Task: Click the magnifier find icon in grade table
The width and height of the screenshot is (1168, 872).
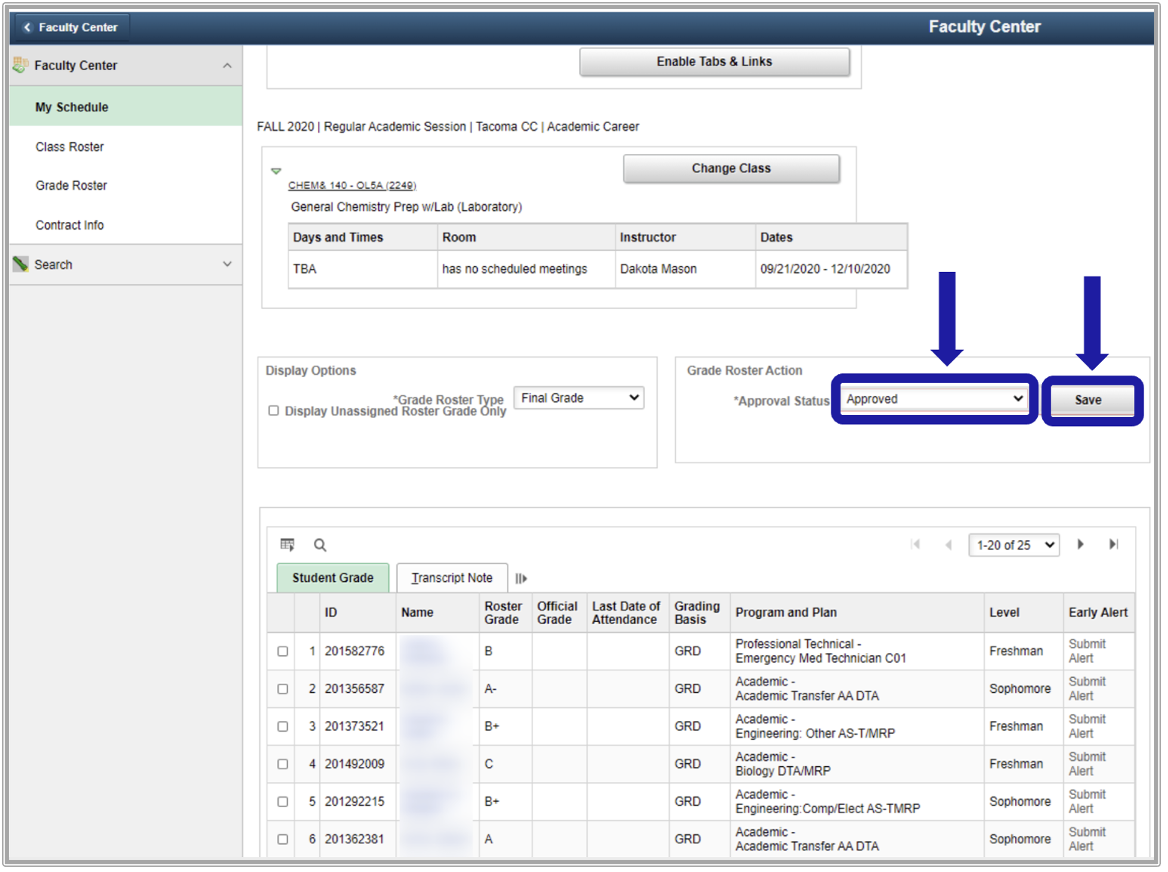Action: click(320, 545)
